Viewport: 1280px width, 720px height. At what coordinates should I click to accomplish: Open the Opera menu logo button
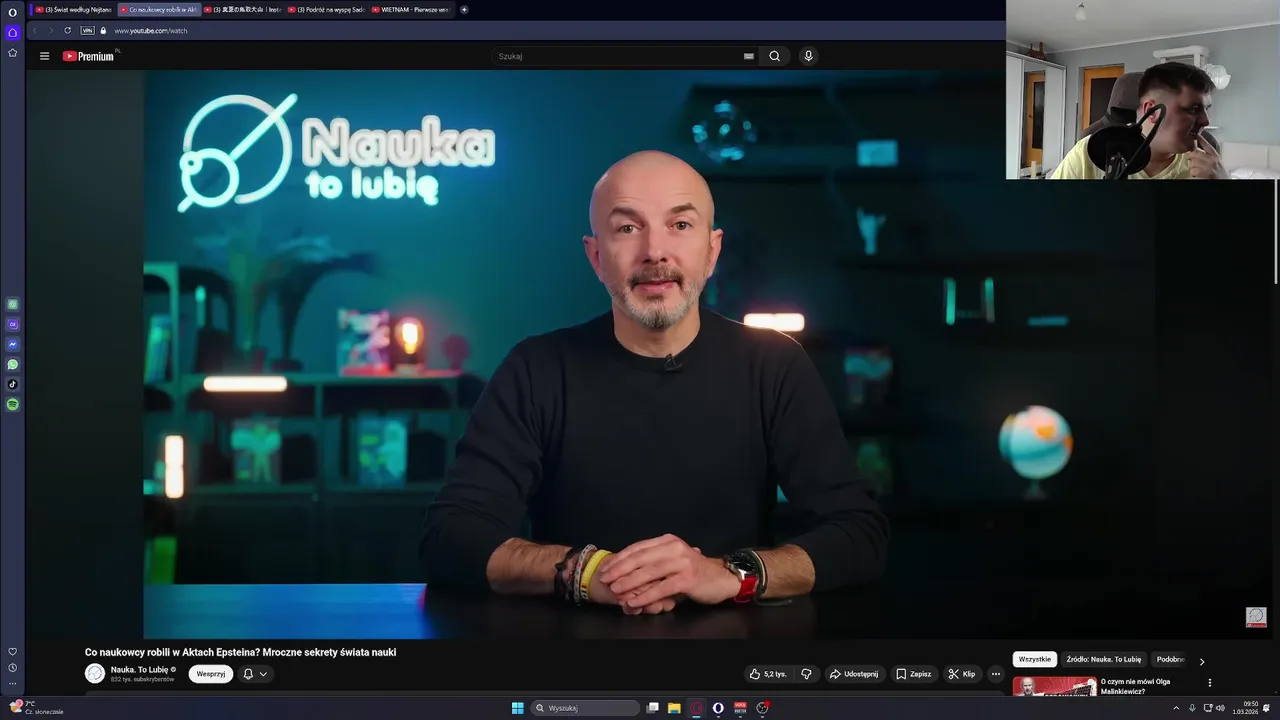coord(12,12)
